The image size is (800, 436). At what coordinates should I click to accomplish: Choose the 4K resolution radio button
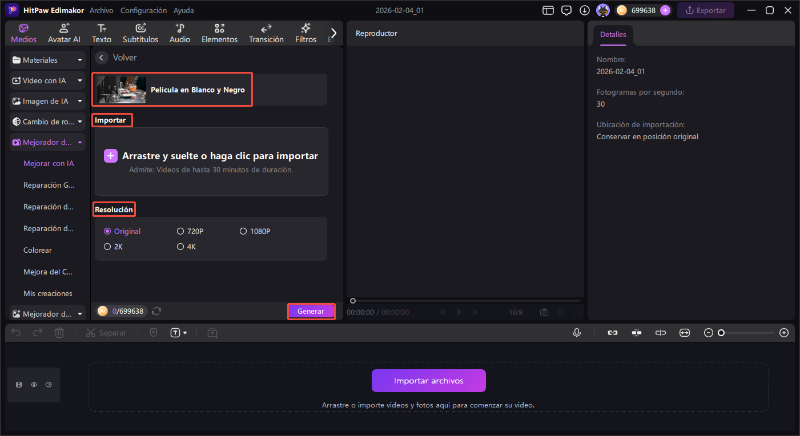181,245
